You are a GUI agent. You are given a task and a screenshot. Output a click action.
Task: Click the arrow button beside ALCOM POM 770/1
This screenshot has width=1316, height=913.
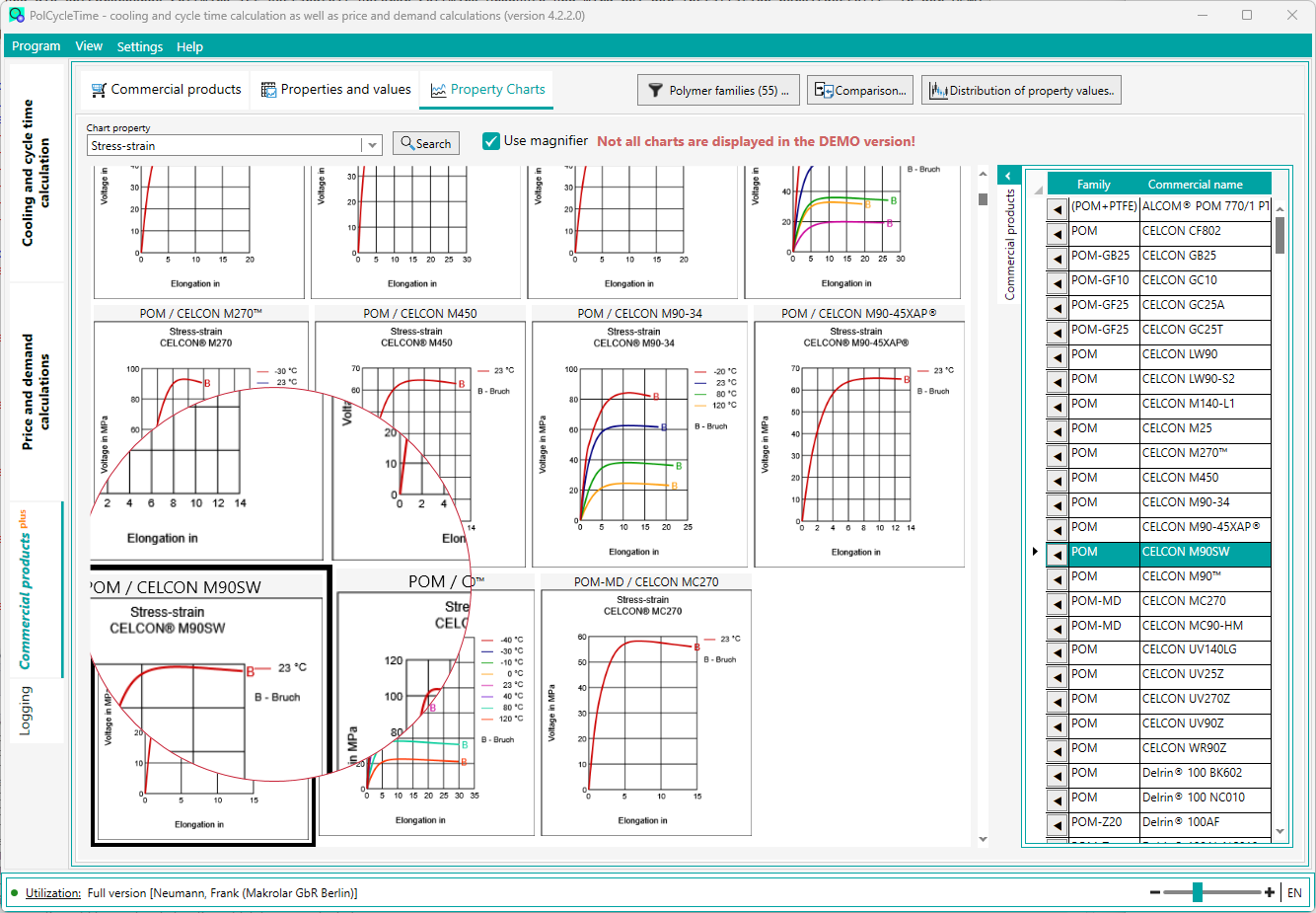click(x=1058, y=209)
